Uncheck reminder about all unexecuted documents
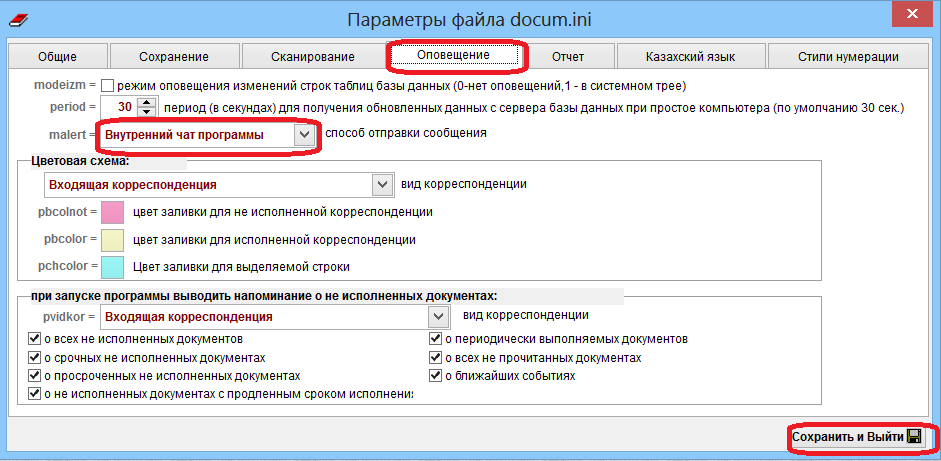The height and width of the screenshot is (461, 941). [35, 339]
